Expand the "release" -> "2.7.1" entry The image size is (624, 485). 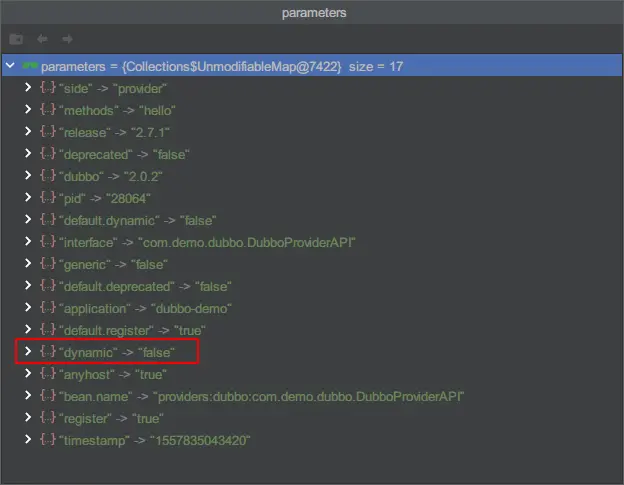coord(28,131)
